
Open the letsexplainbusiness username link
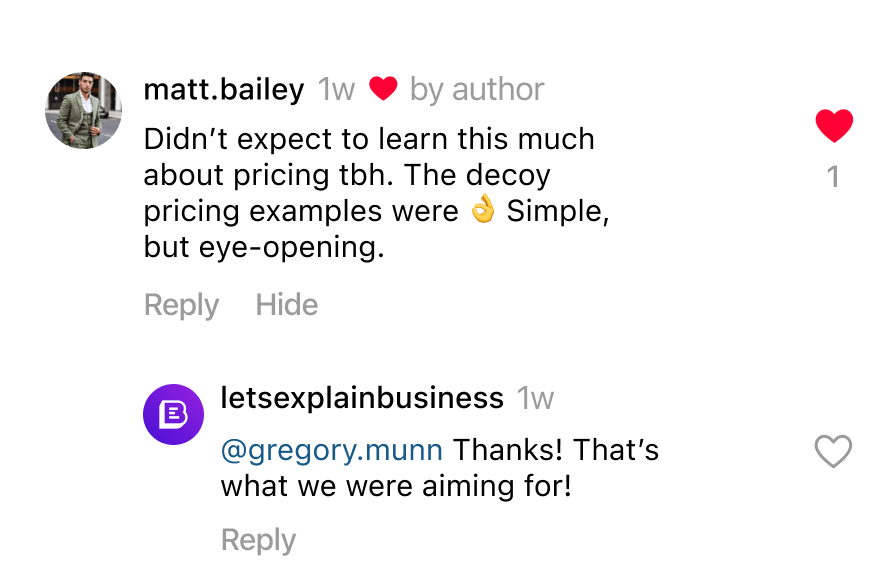tap(361, 398)
